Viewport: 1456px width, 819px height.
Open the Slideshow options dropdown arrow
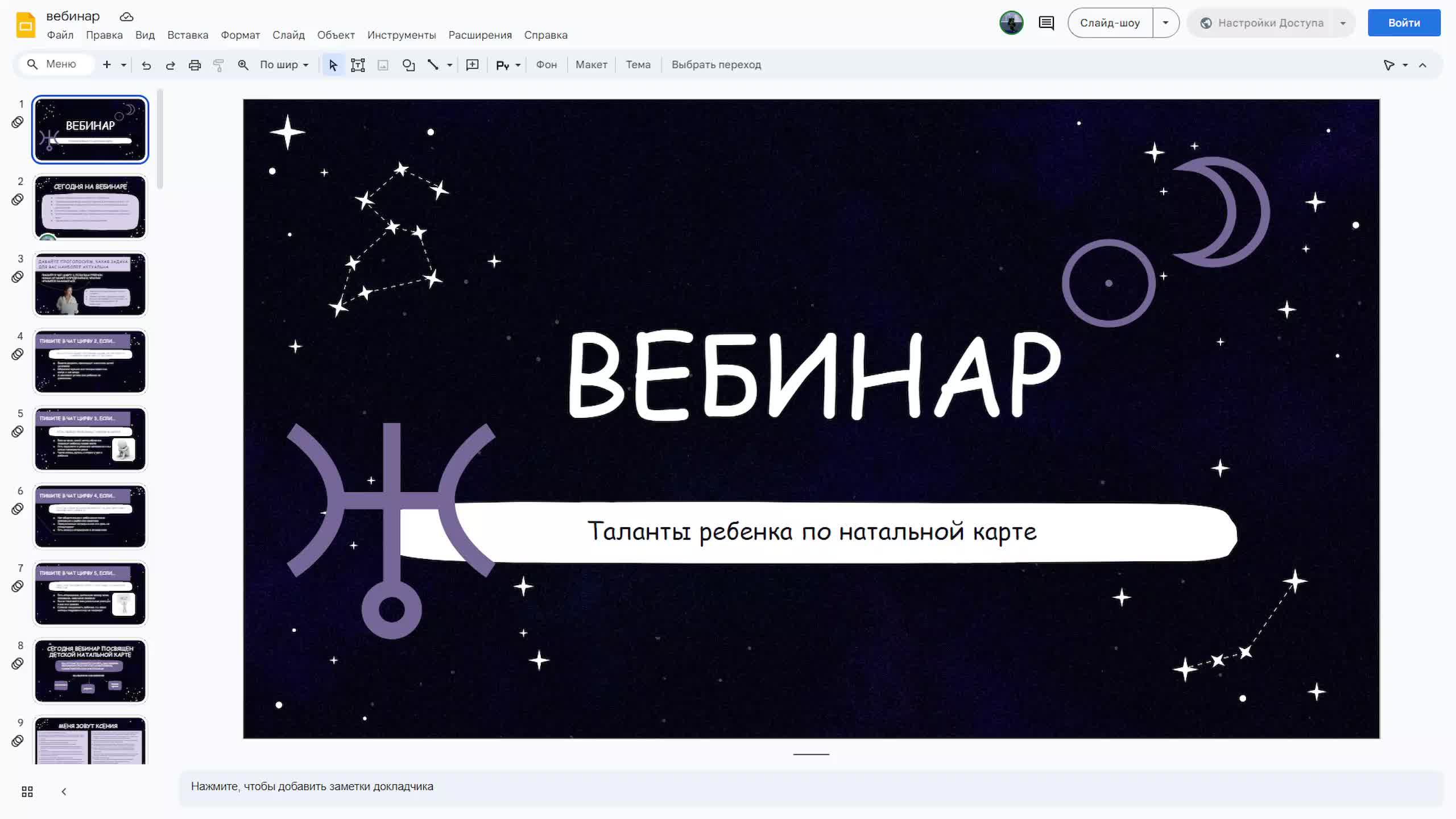coord(1165,23)
